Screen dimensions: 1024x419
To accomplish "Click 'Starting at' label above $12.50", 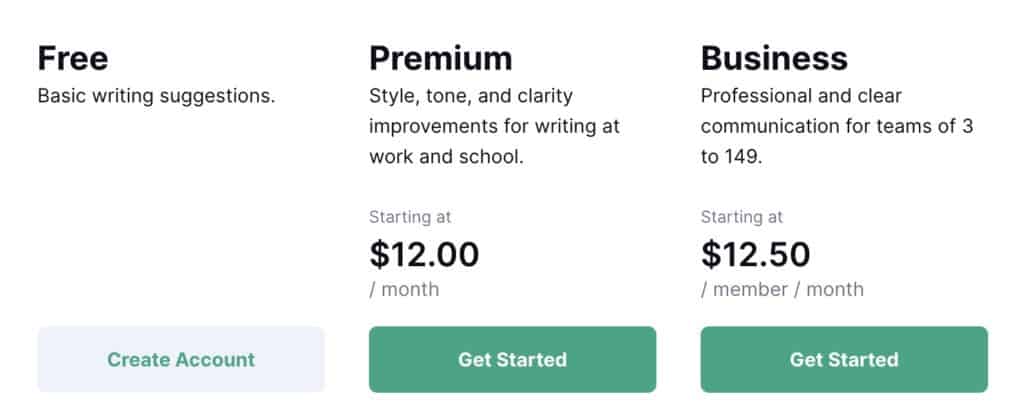I will coord(742,217).
